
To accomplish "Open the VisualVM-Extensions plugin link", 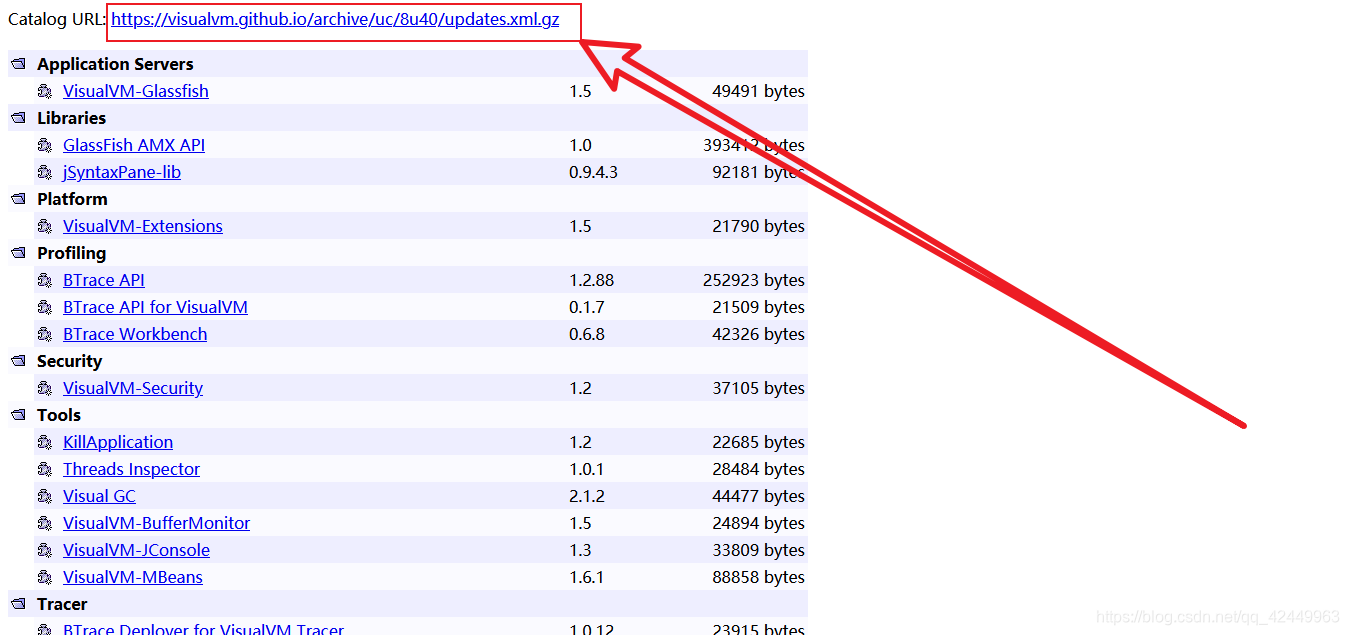I will [142, 226].
